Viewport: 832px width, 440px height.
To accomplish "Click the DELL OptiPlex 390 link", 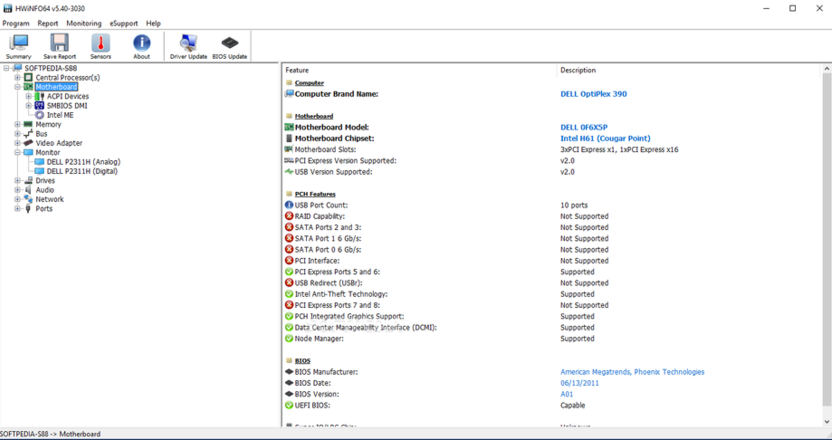I will [593, 94].
